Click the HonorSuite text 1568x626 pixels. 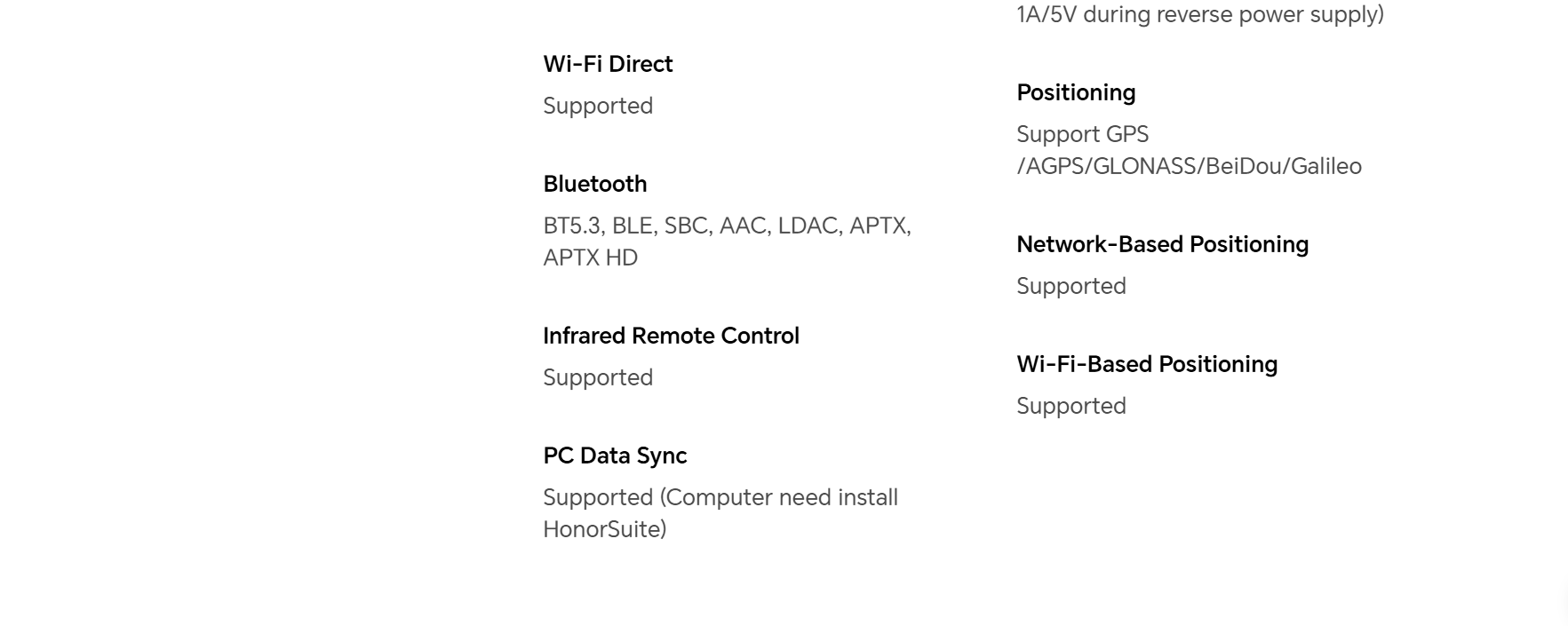tap(605, 529)
